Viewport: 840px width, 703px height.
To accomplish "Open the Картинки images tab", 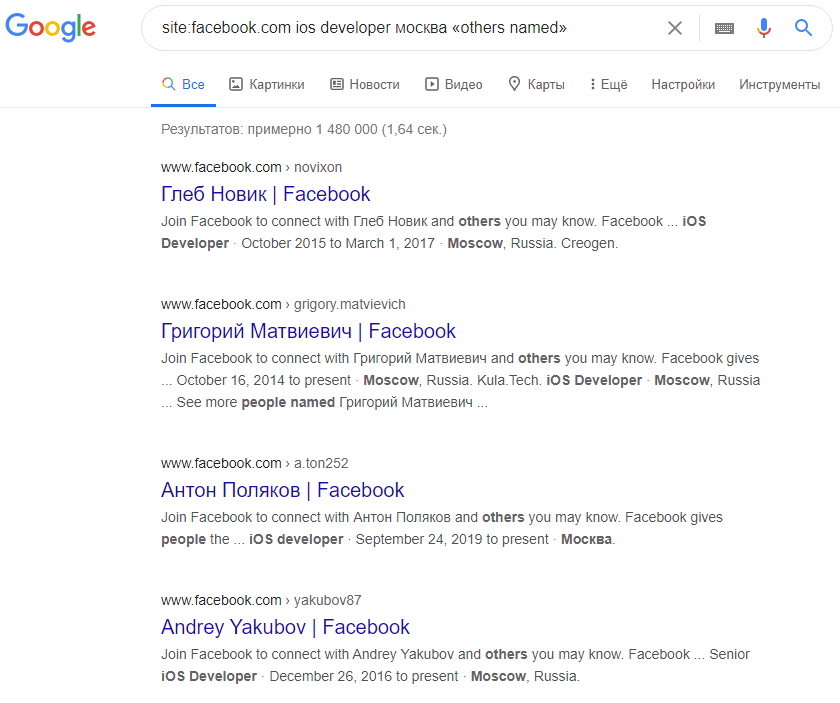I will click(267, 84).
